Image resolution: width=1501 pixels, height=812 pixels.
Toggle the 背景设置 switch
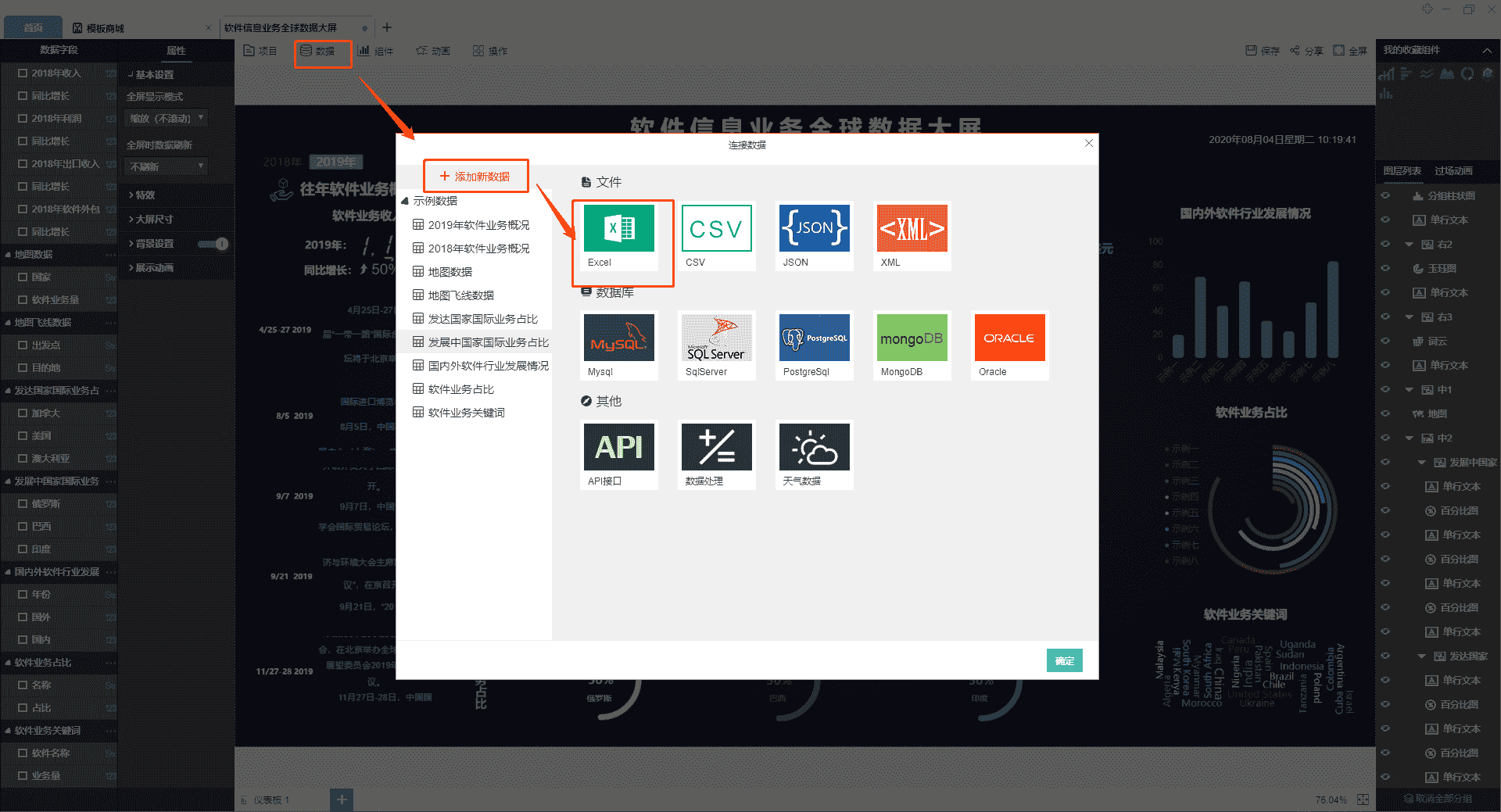213,244
